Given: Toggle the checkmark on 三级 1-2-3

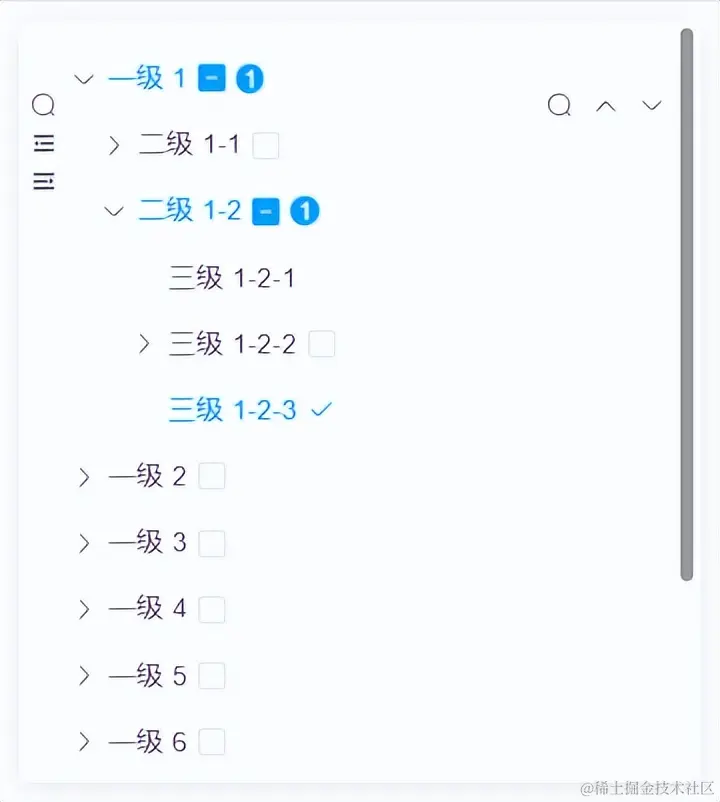Looking at the screenshot, I should (321, 409).
